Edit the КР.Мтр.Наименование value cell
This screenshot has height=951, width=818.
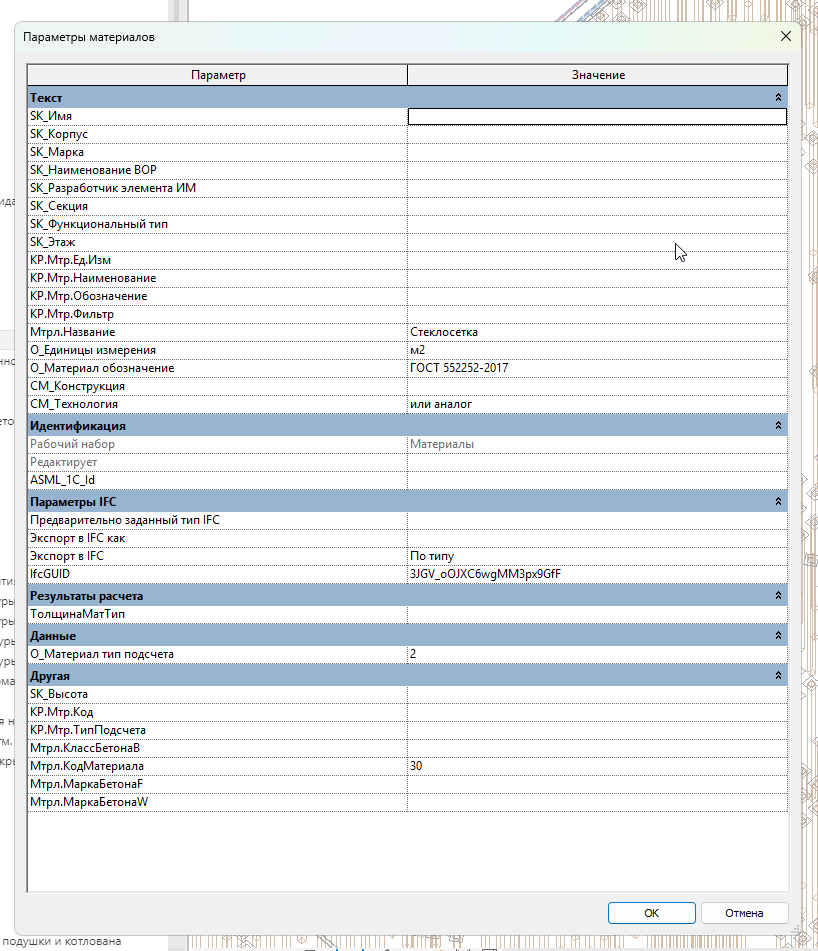pyautogui.click(x=597, y=278)
